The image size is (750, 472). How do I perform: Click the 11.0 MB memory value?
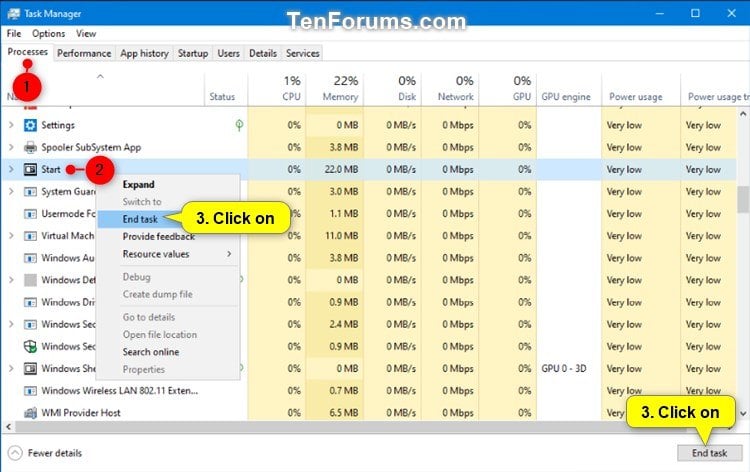pyautogui.click(x=342, y=236)
